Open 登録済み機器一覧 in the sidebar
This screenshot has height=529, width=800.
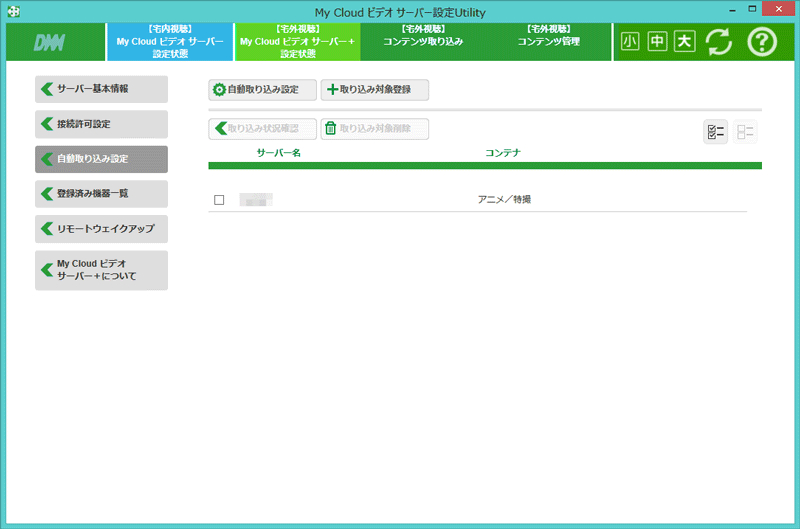click(101, 194)
